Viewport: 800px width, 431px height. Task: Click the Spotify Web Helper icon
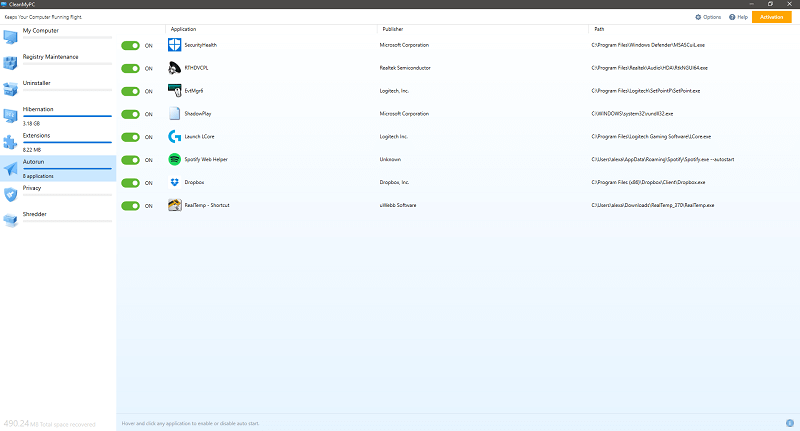tap(174, 159)
